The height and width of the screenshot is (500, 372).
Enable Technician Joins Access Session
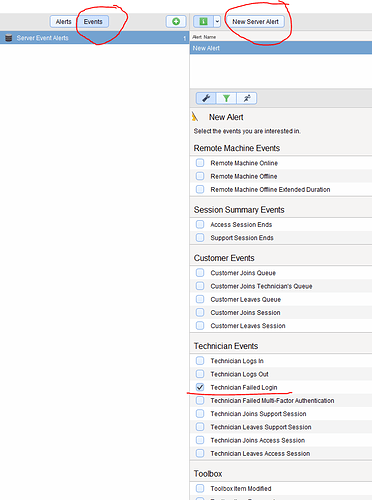tap(200, 440)
